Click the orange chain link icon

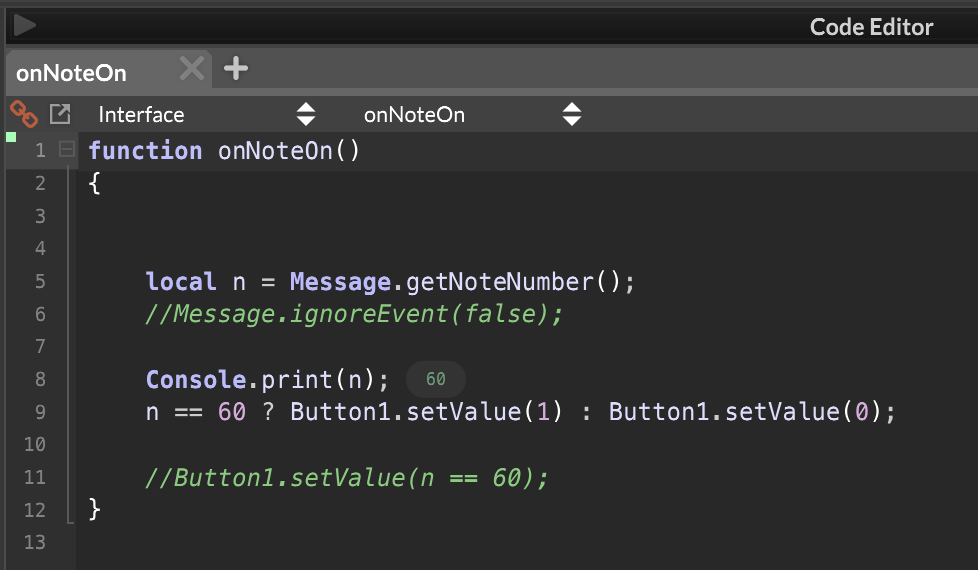coord(23,113)
